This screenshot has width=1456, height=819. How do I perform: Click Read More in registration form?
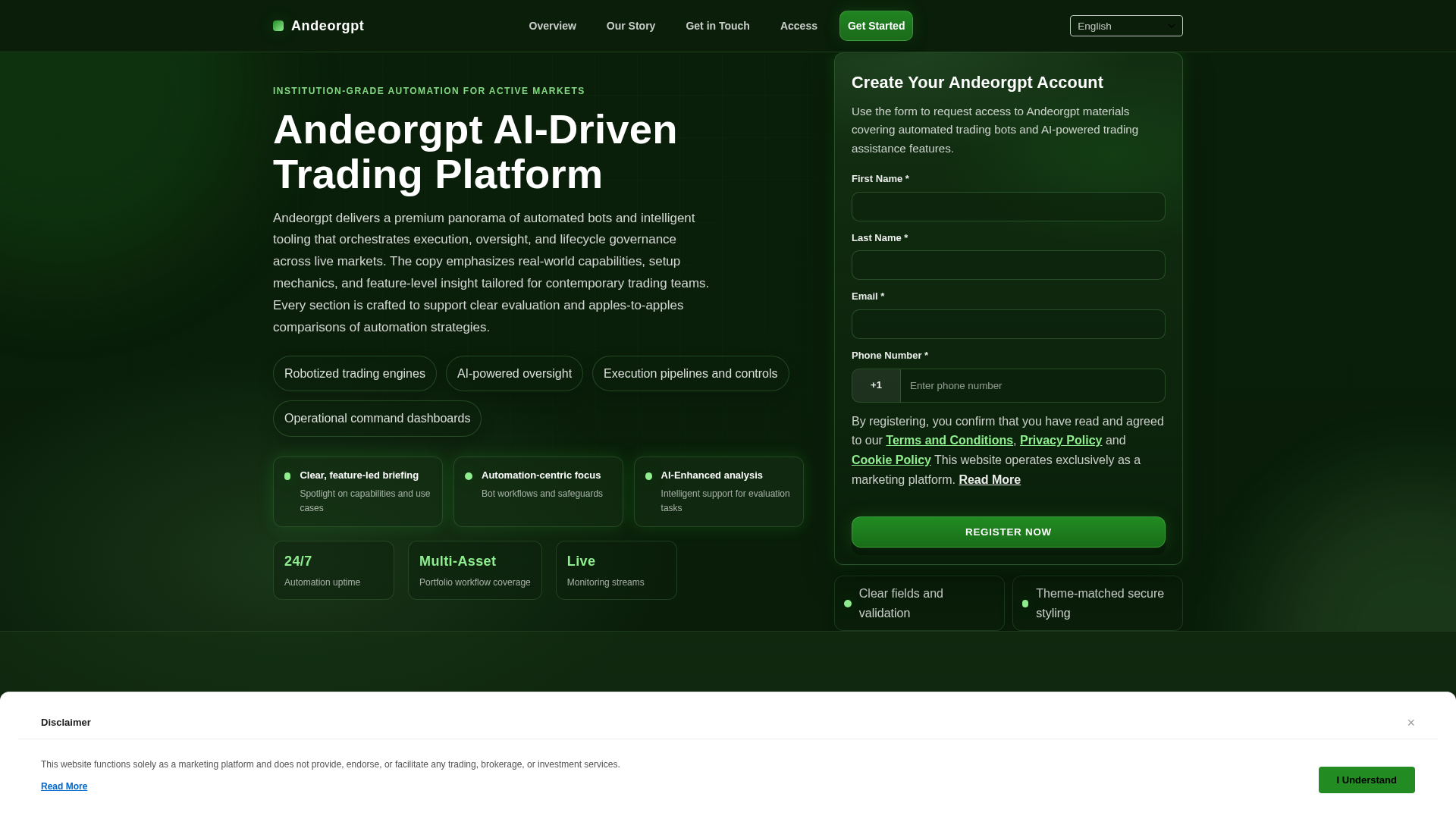(x=990, y=480)
